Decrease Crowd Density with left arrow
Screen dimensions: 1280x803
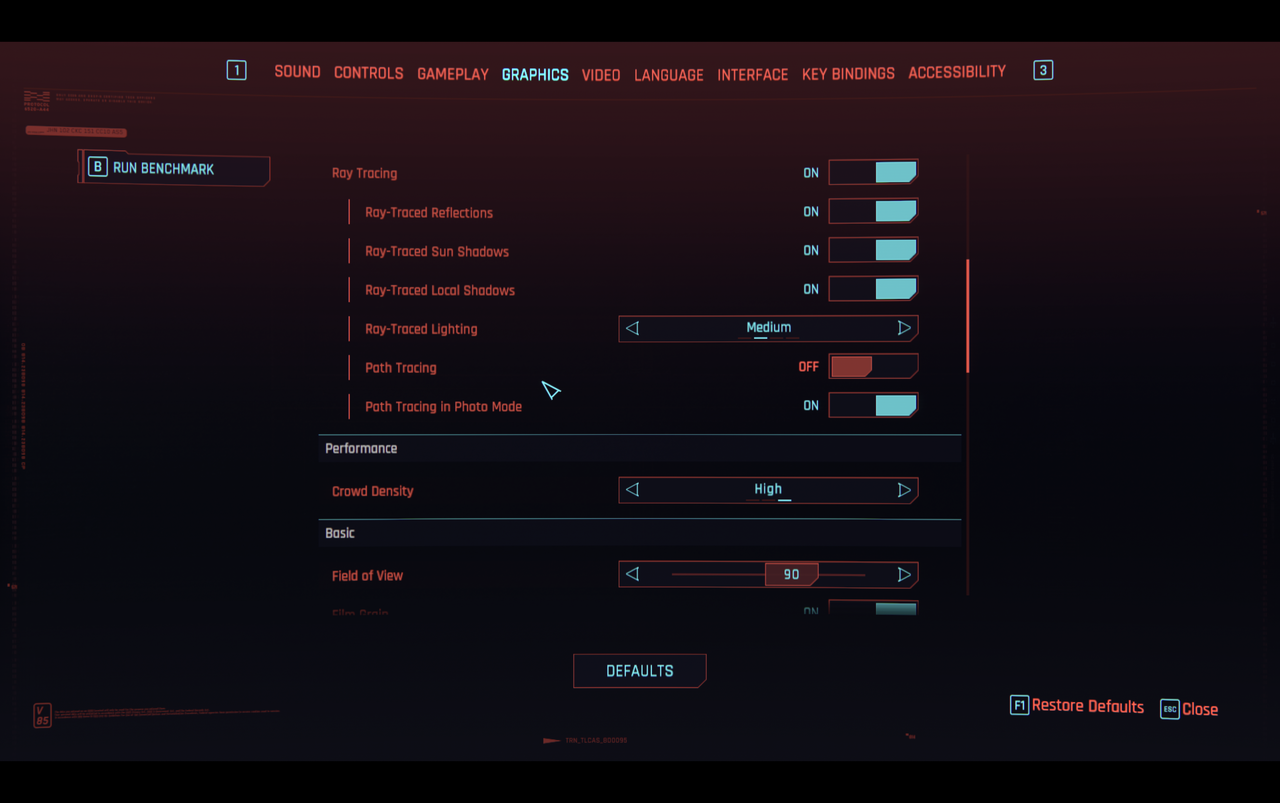(632, 490)
